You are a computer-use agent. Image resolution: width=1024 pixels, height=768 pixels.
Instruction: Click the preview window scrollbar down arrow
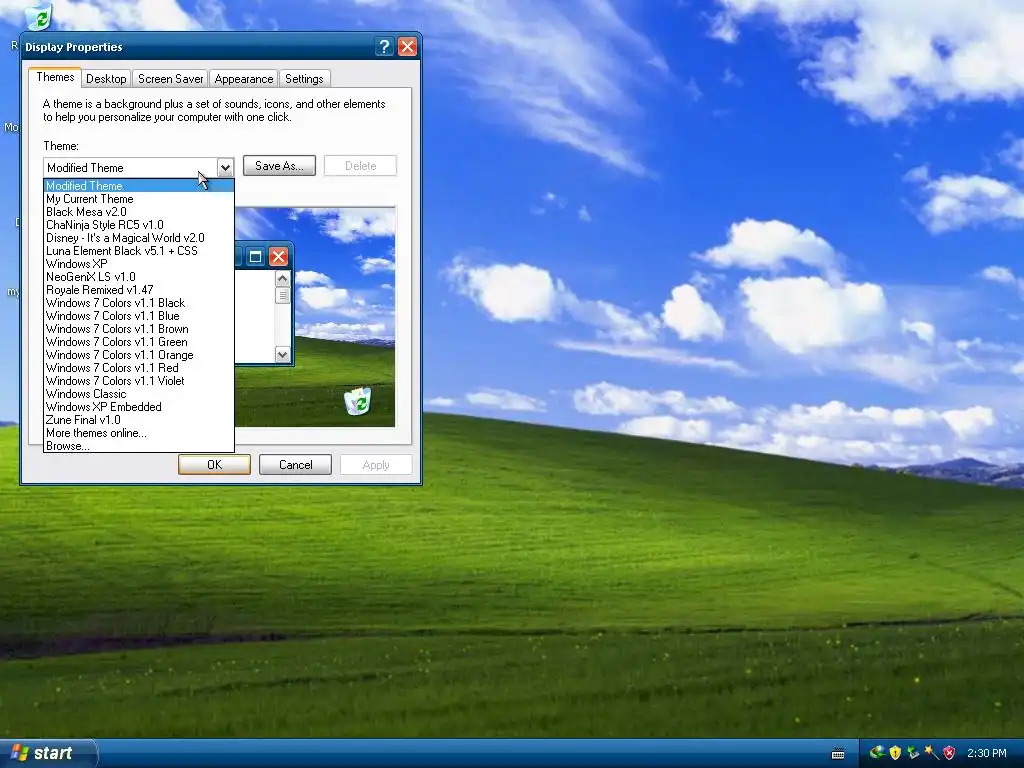pyautogui.click(x=282, y=355)
